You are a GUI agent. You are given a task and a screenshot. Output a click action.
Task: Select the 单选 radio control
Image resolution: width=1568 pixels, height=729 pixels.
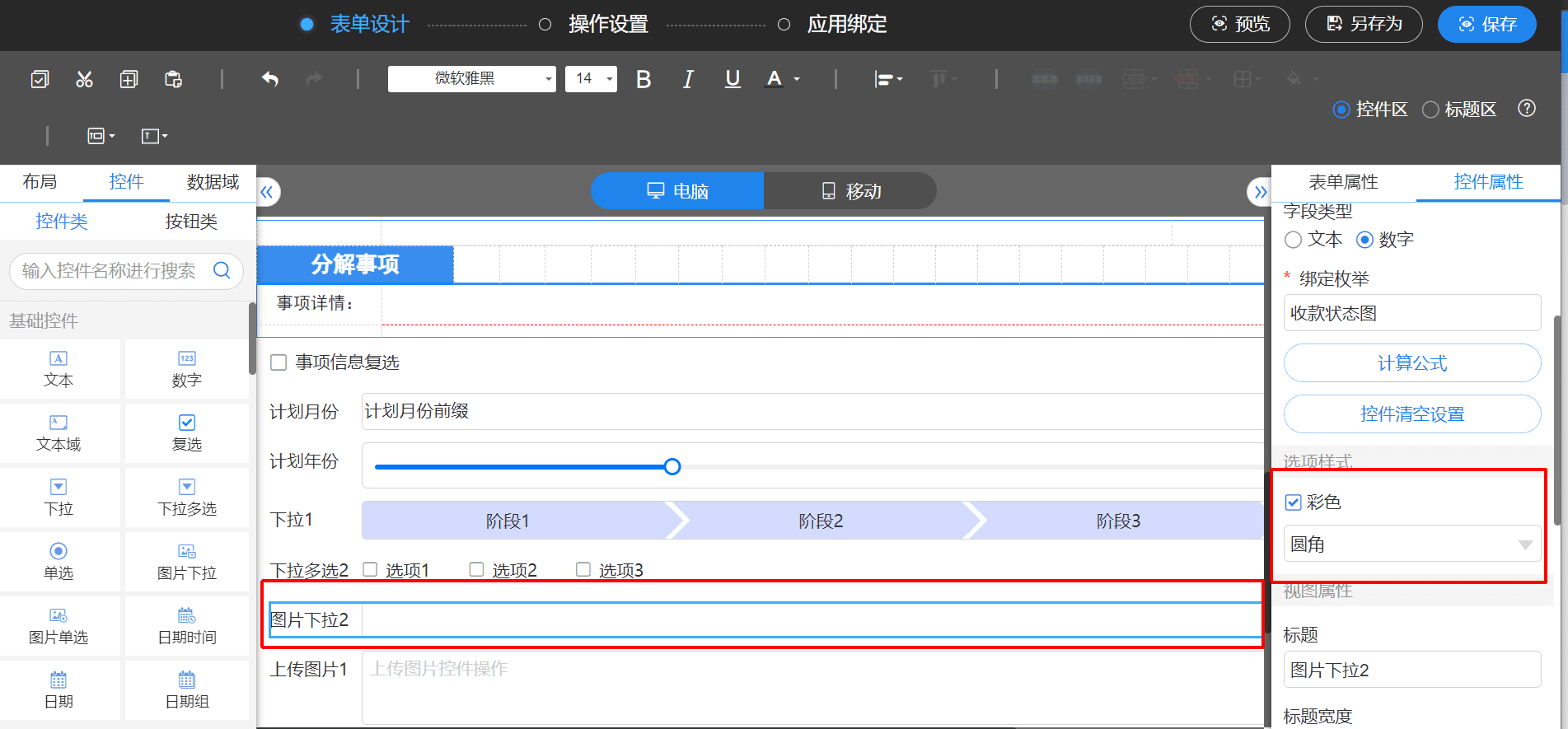coord(59,562)
